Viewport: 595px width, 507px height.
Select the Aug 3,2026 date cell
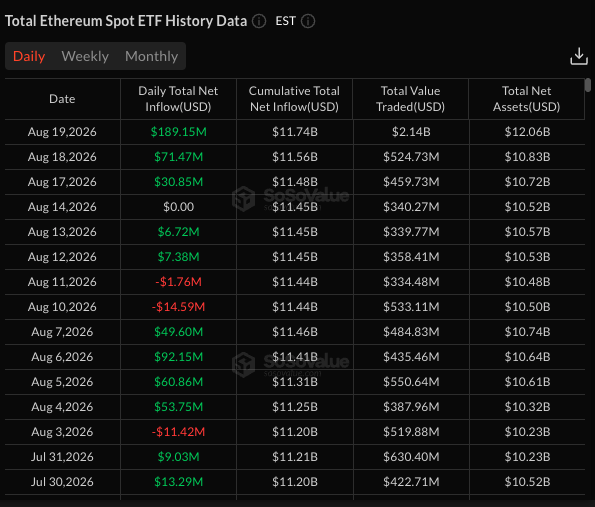click(62, 433)
